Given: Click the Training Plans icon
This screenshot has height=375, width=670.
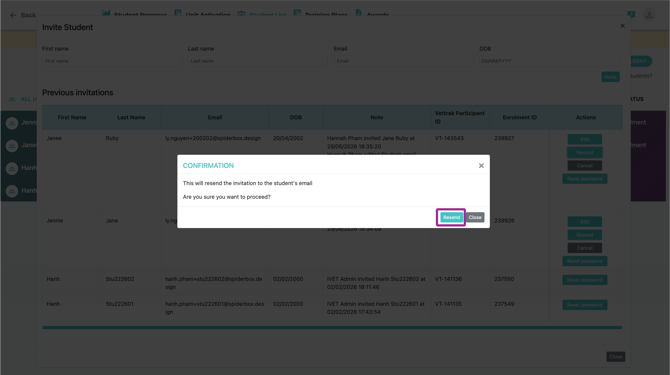Looking at the screenshot, I should point(297,13).
